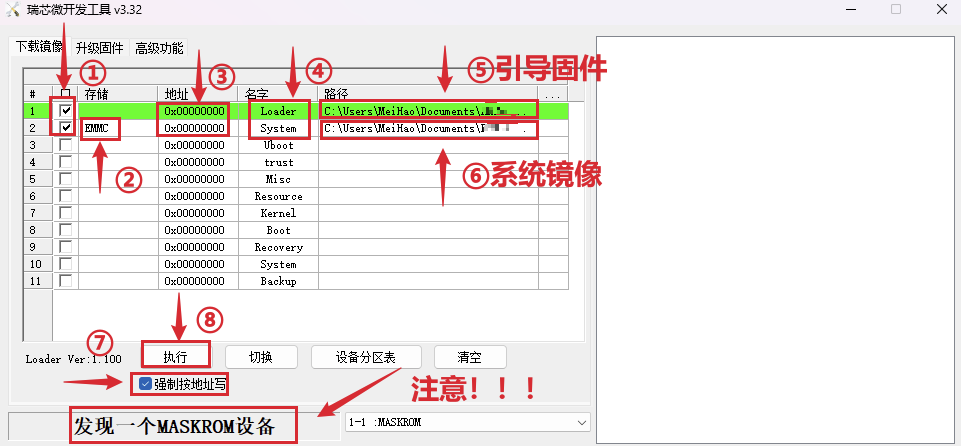
Task: Click the 切换 button
Action: pyautogui.click(x=261, y=357)
